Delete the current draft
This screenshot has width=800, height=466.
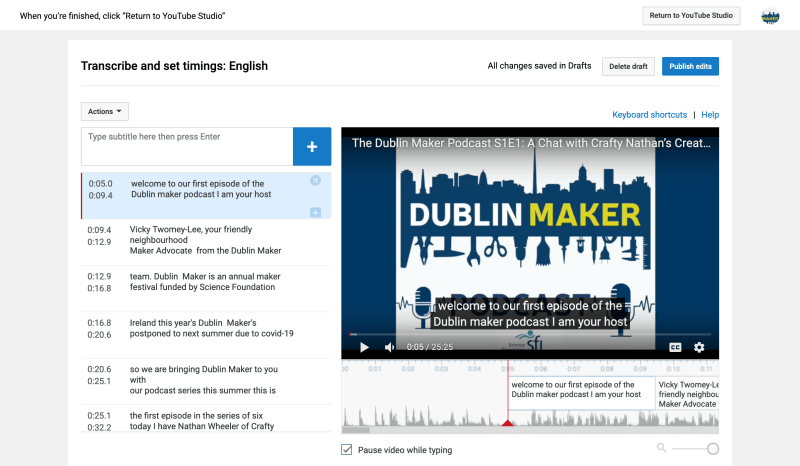point(628,66)
